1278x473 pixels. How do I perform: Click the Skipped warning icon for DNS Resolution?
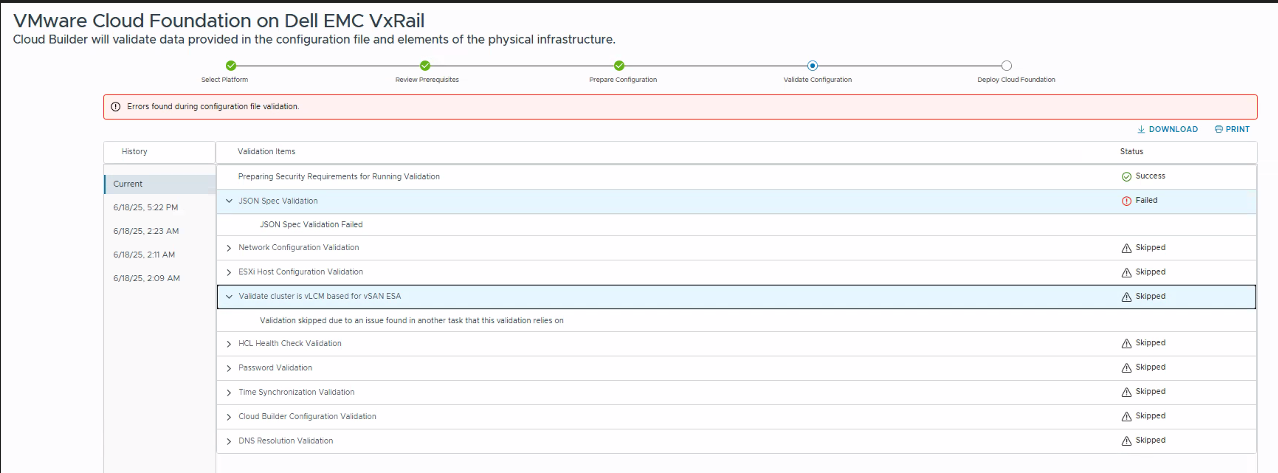click(1127, 440)
